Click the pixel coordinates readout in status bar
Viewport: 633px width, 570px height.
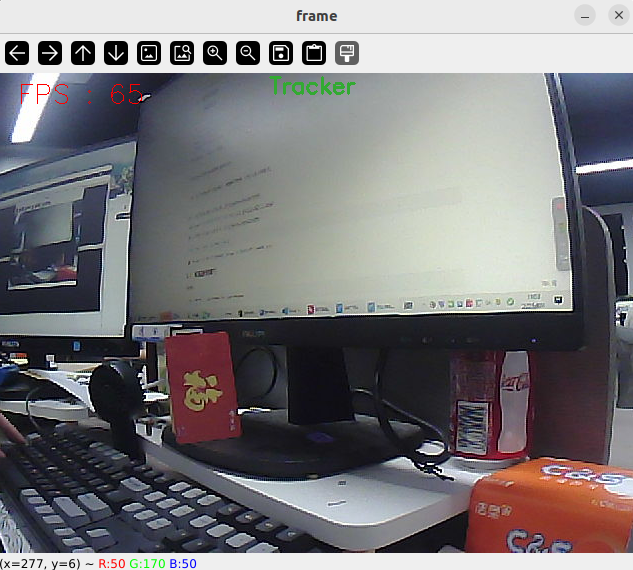coord(40,563)
